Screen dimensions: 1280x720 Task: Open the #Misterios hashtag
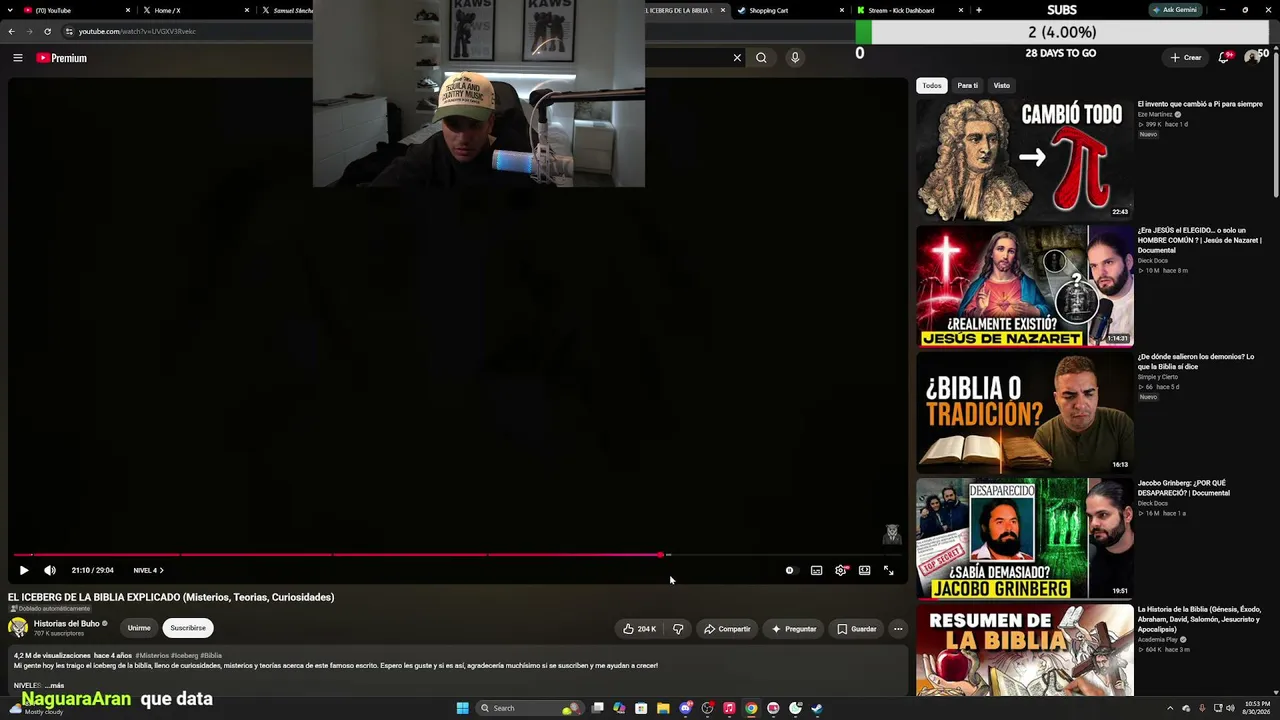click(x=152, y=656)
